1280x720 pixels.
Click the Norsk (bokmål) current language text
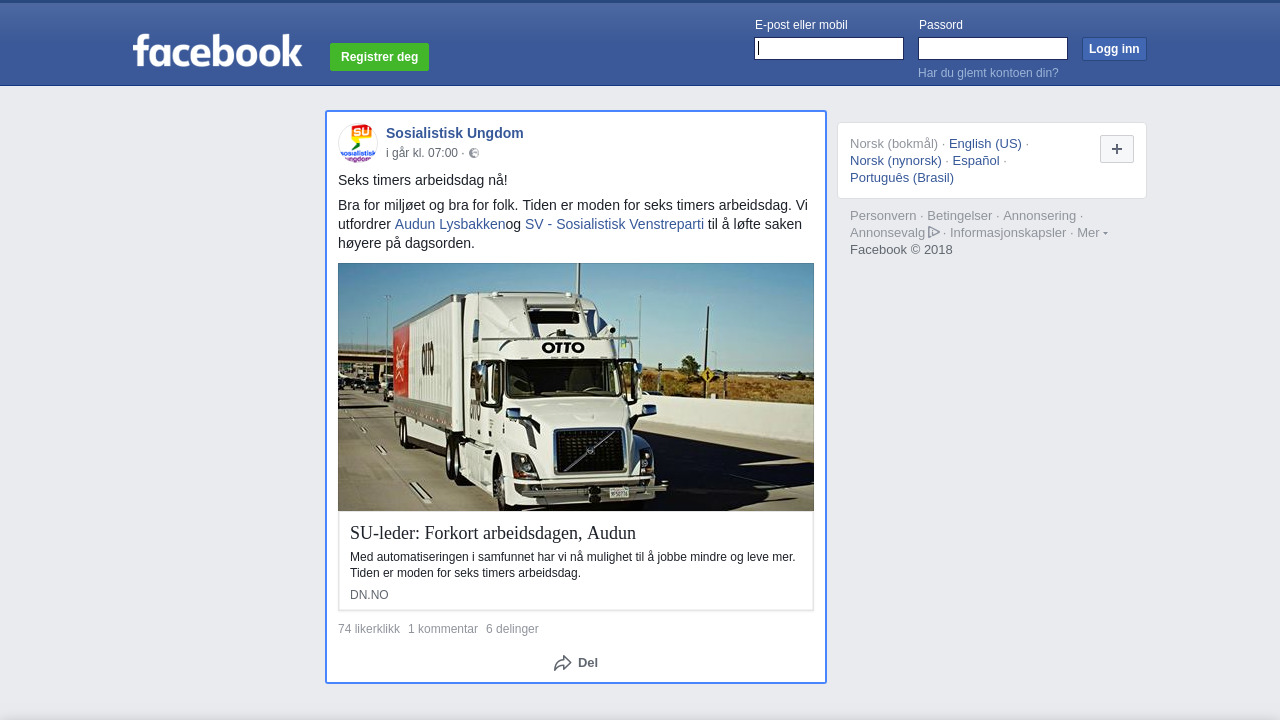pyautogui.click(x=894, y=143)
